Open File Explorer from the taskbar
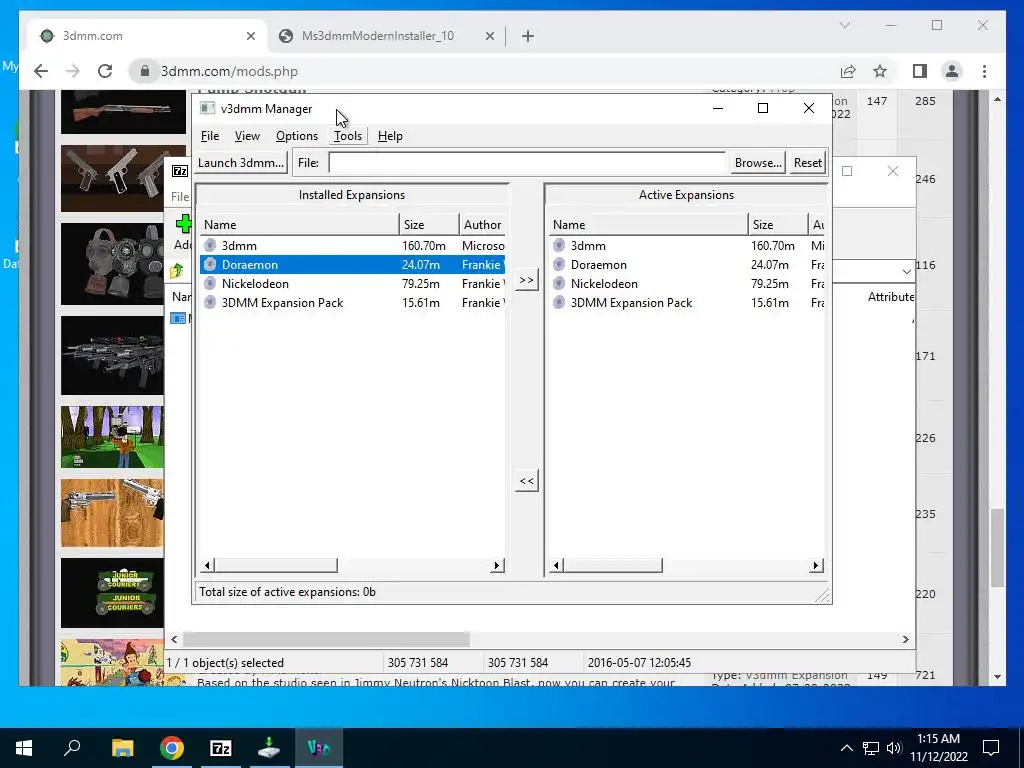Screen dimensions: 1024x768 click(x=122, y=748)
